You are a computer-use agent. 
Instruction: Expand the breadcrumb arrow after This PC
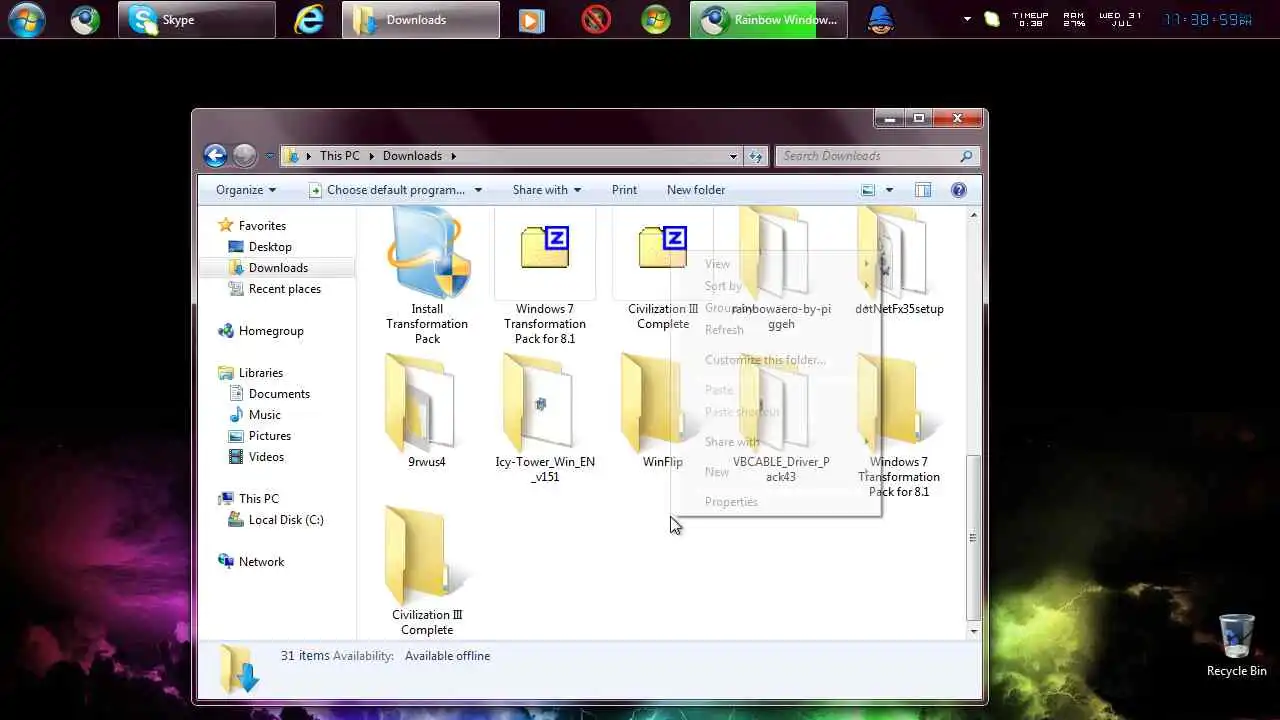pyautogui.click(x=371, y=156)
